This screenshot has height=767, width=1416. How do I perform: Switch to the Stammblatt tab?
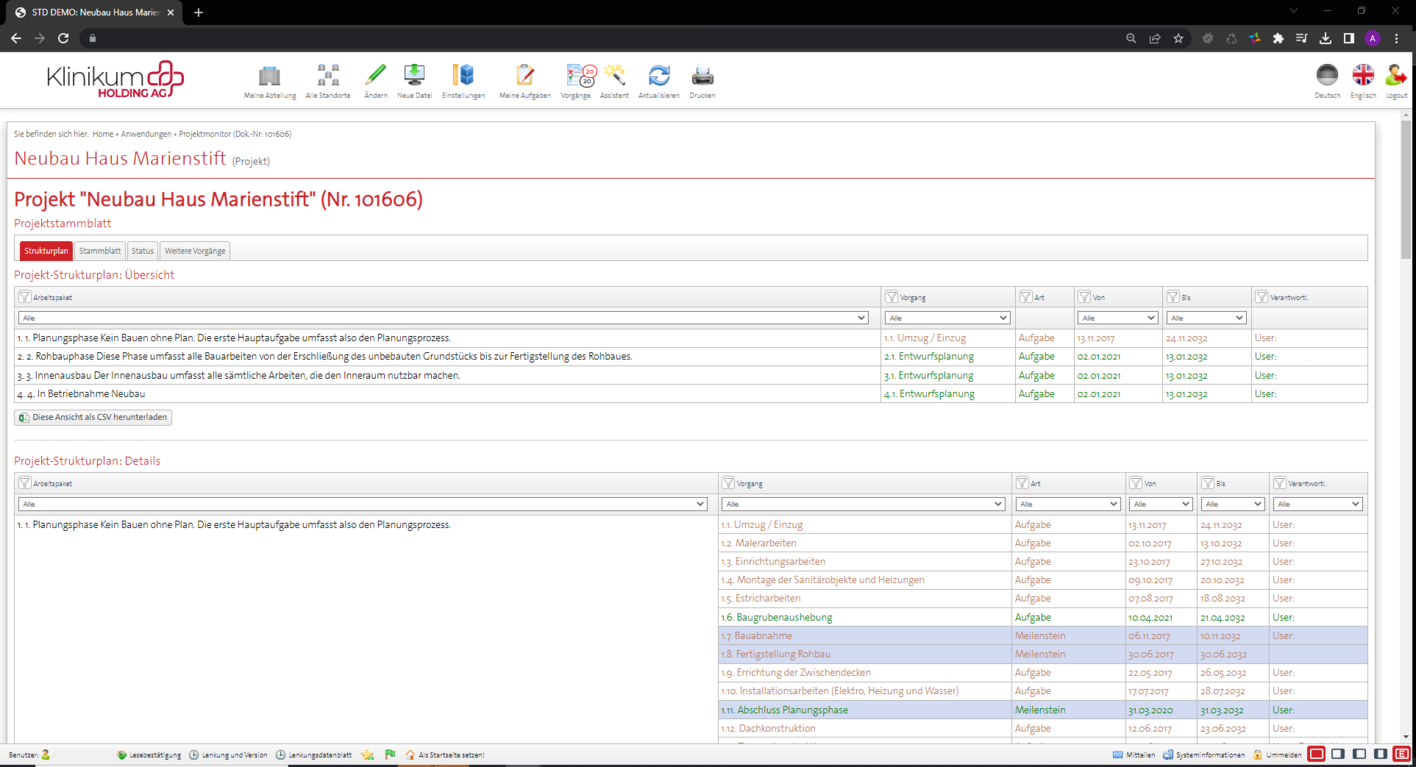click(100, 251)
